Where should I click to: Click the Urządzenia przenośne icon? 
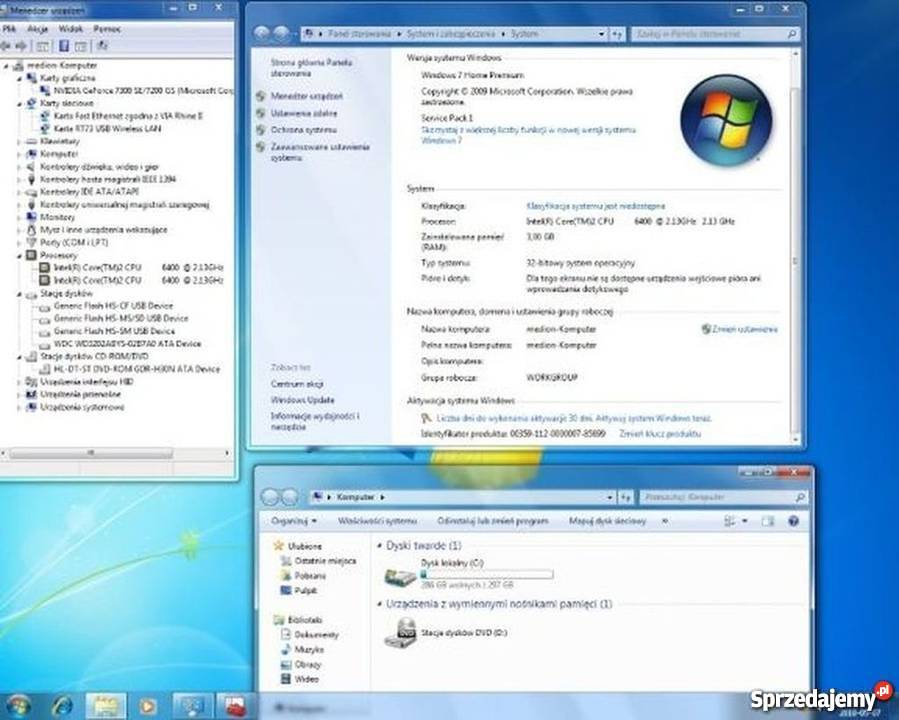[x=32, y=394]
